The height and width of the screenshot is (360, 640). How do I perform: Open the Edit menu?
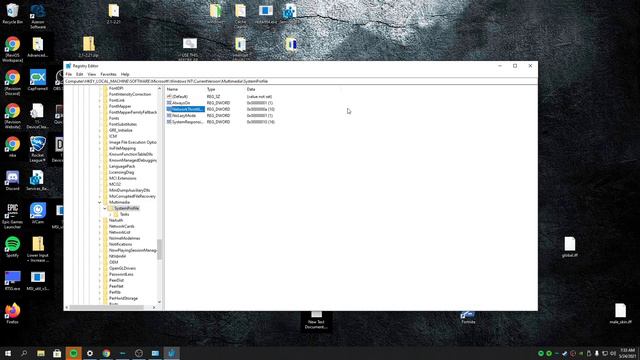pyautogui.click(x=79, y=74)
